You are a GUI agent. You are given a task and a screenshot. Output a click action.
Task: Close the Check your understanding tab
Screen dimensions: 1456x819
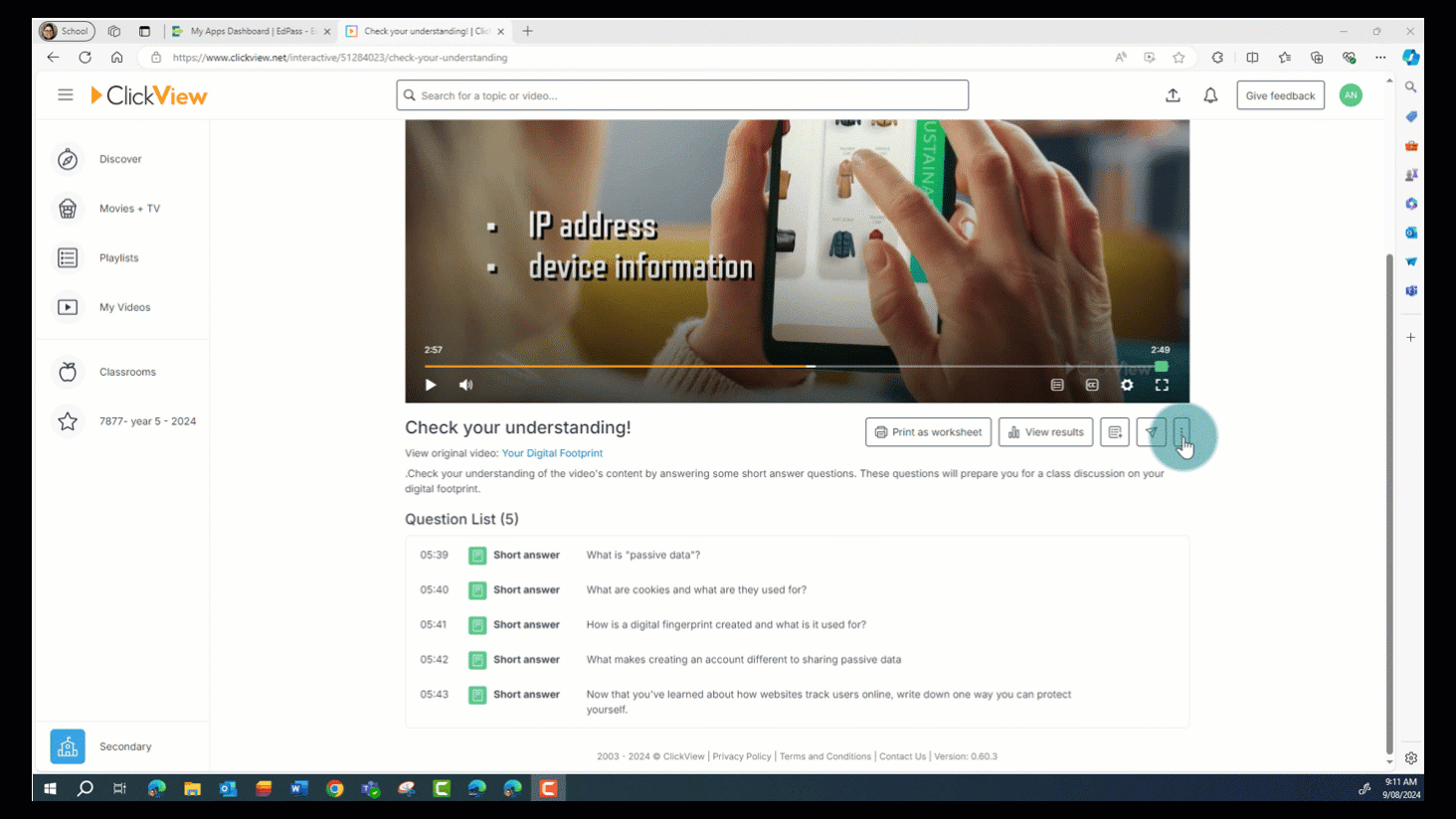500,32
